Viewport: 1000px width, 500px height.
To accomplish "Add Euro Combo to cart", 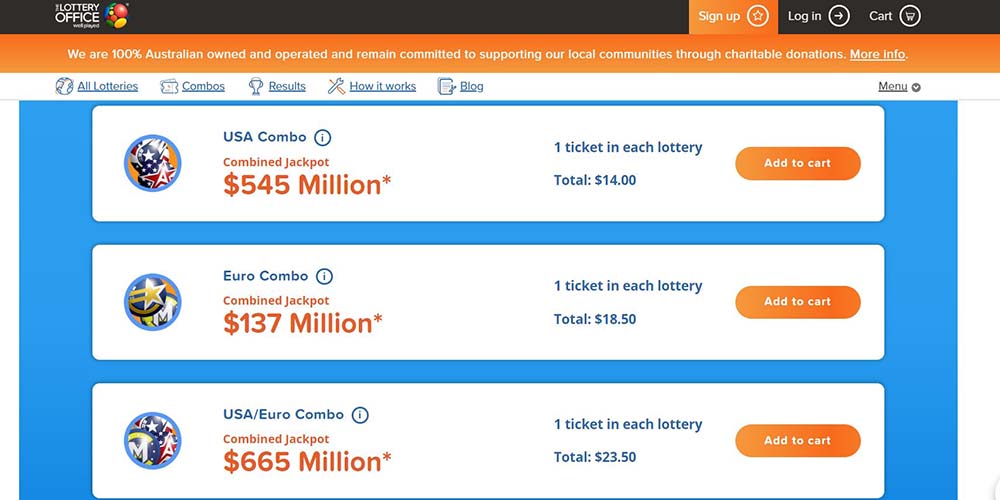I will (x=797, y=302).
